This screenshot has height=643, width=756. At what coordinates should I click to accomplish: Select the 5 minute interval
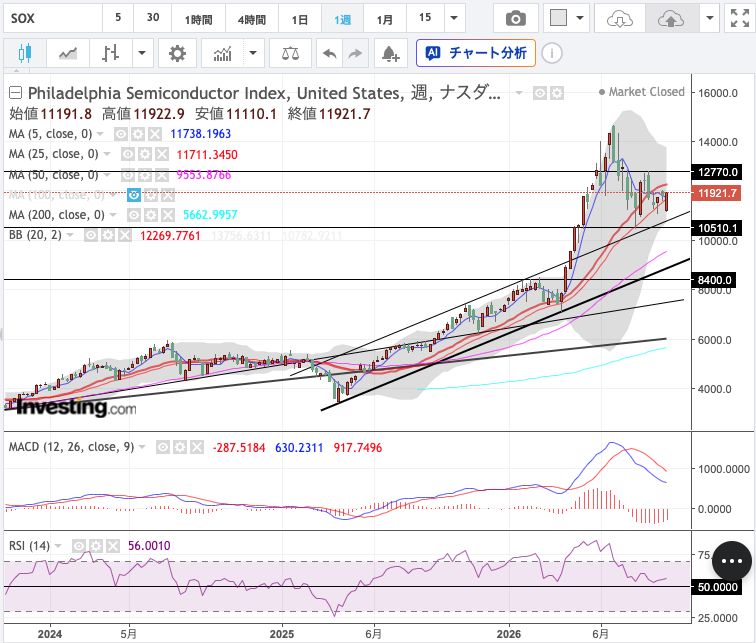tap(118, 18)
